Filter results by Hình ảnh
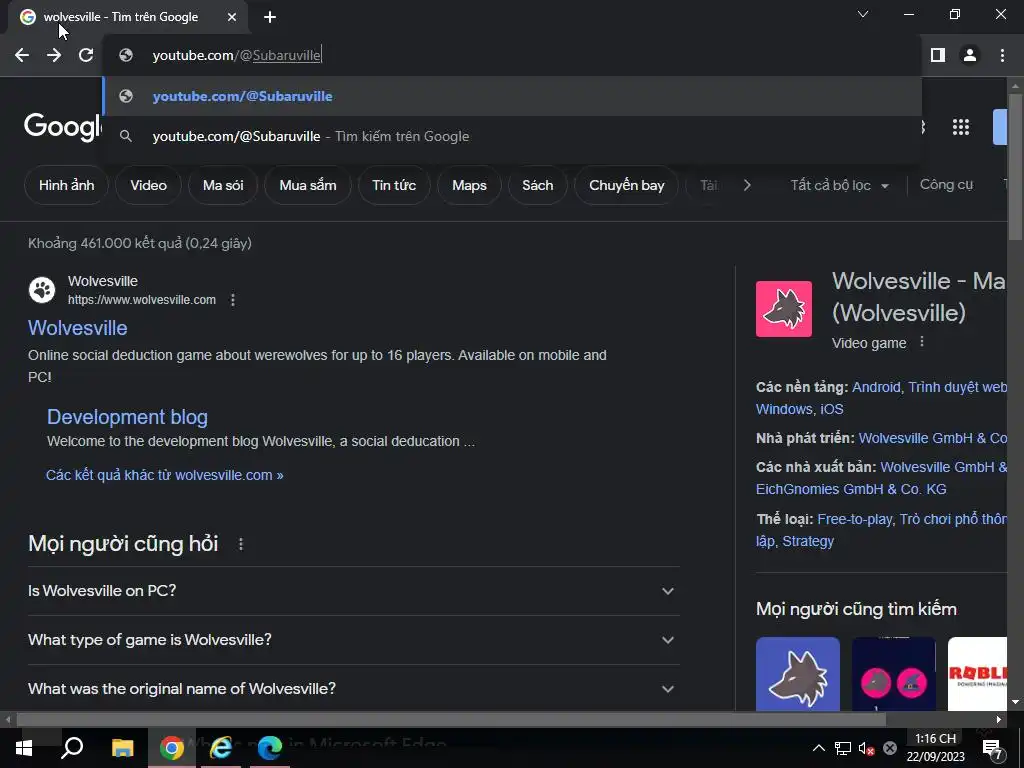The image size is (1024, 768). [x=66, y=185]
